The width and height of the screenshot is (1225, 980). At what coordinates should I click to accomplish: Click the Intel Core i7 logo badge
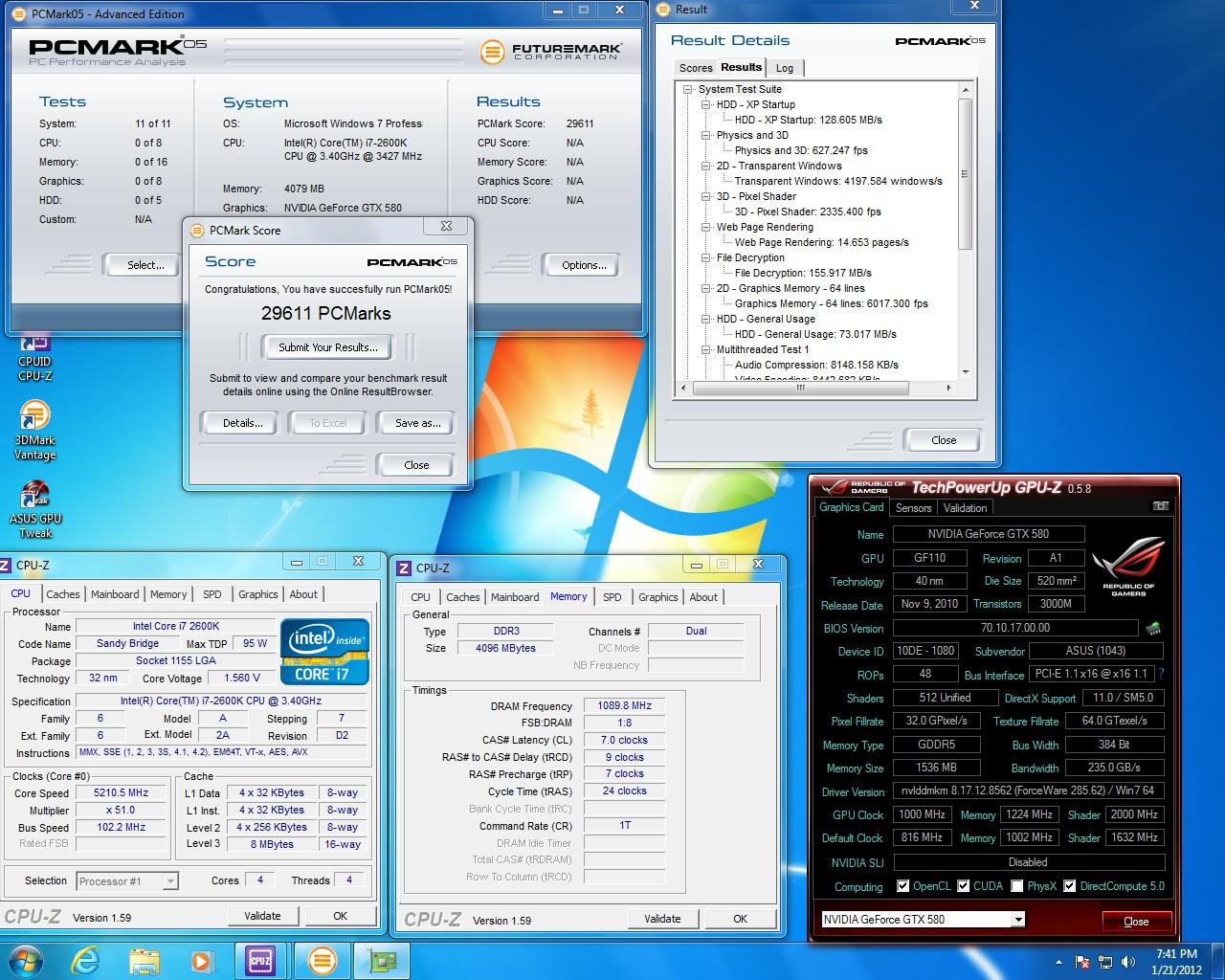point(324,652)
